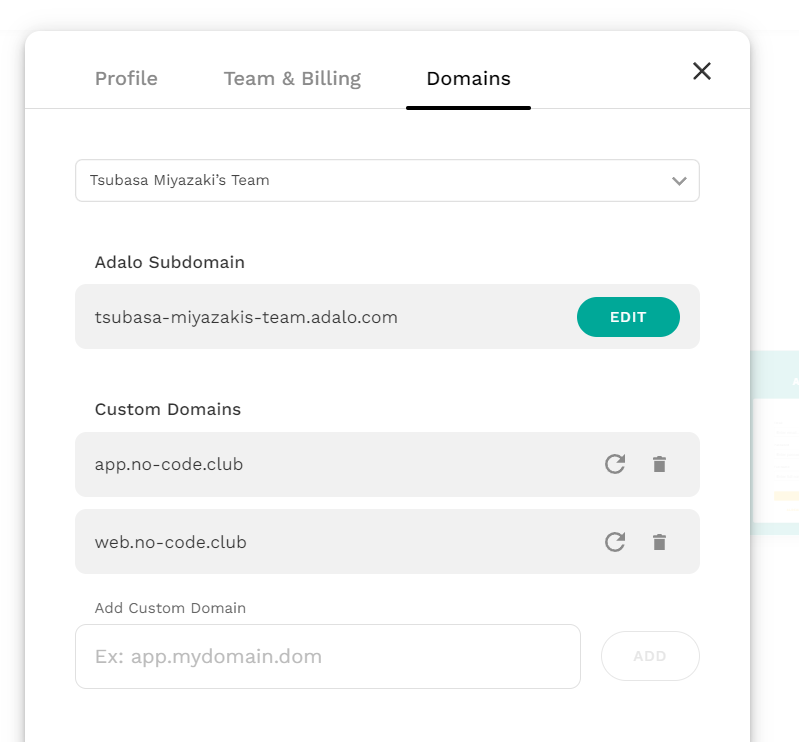Open the Team & Billing tab
This screenshot has height=742, width=799.
(292, 78)
